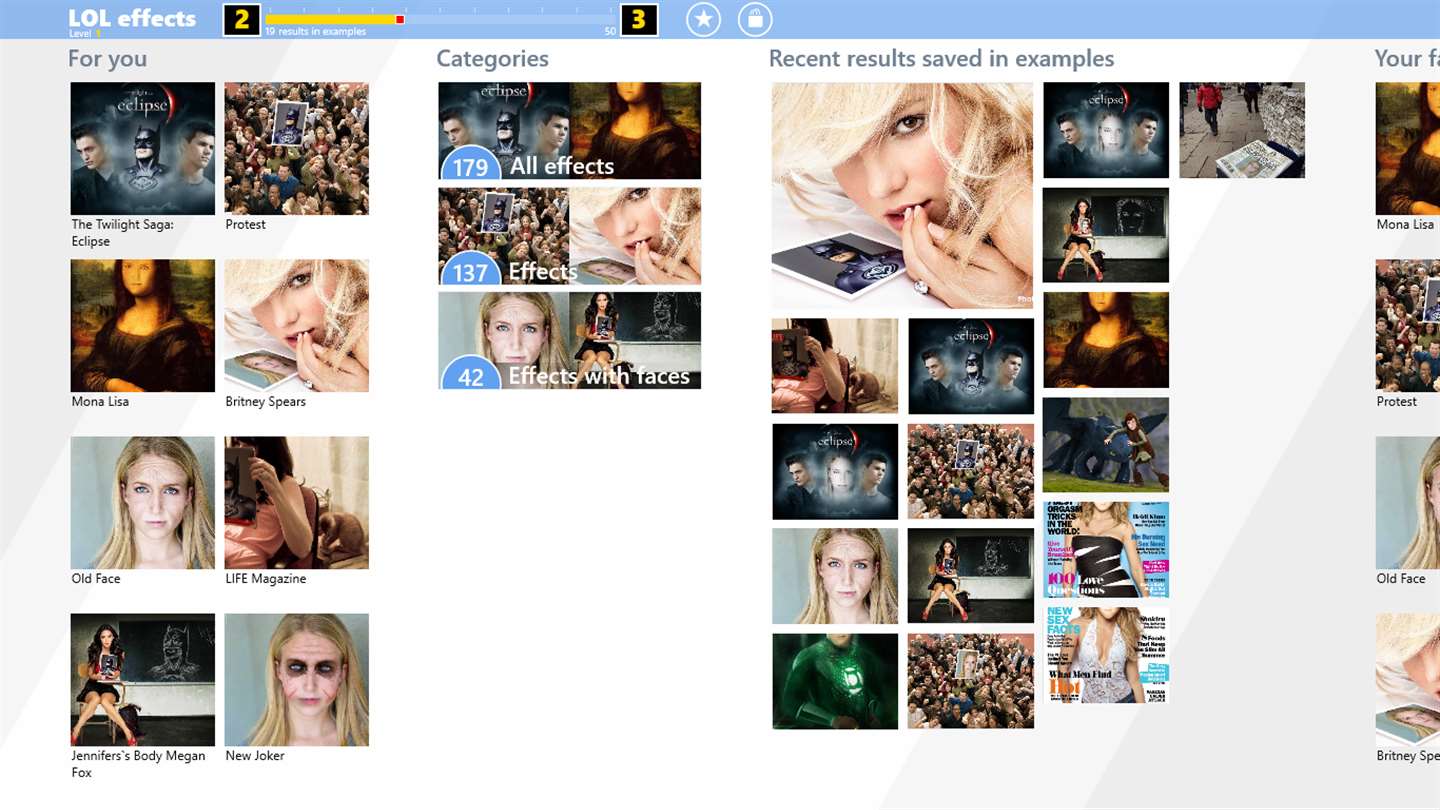Open the All effects category tile
The image size is (1440, 810).
(569, 131)
